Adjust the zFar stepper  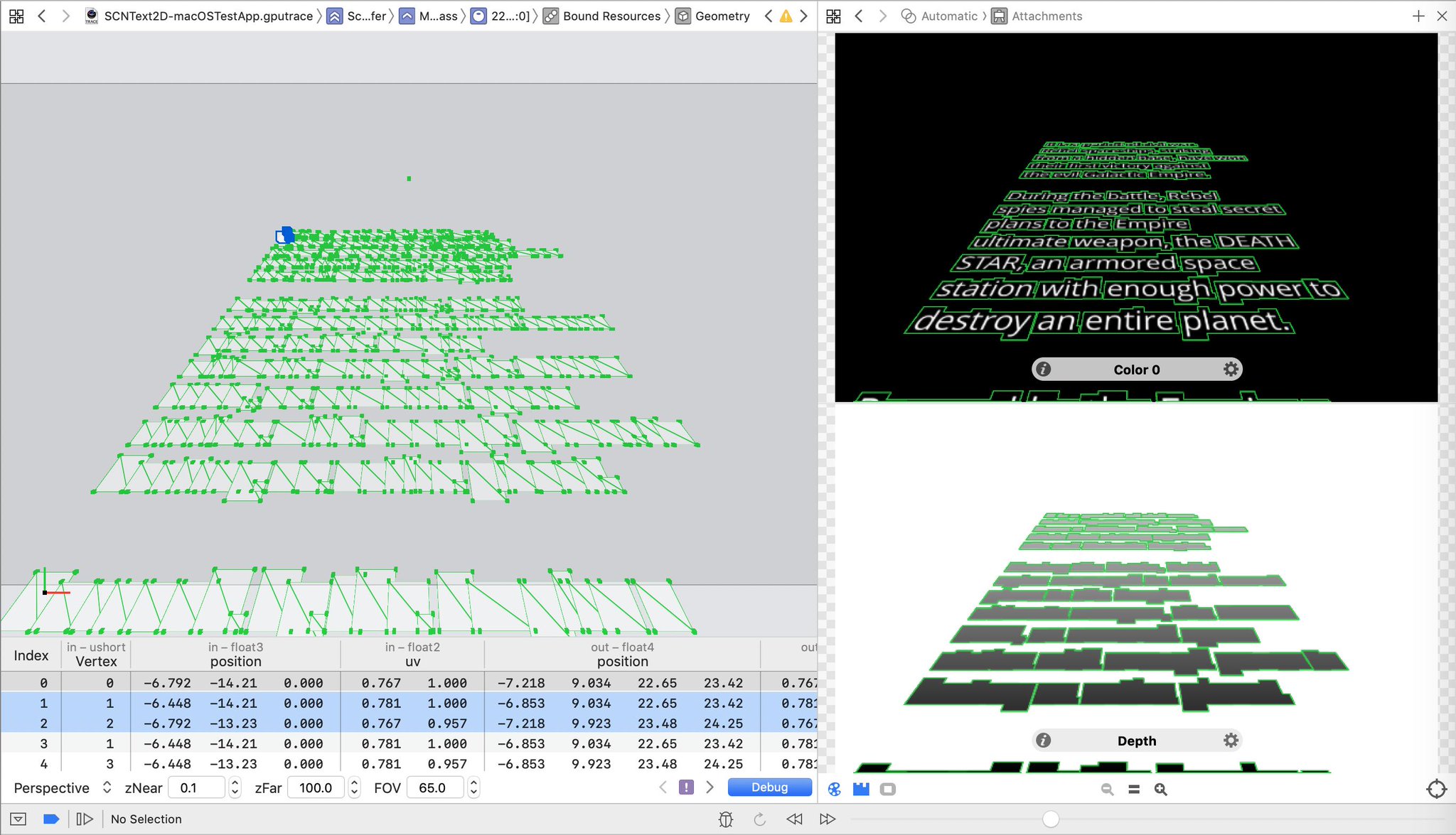click(354, 787)
